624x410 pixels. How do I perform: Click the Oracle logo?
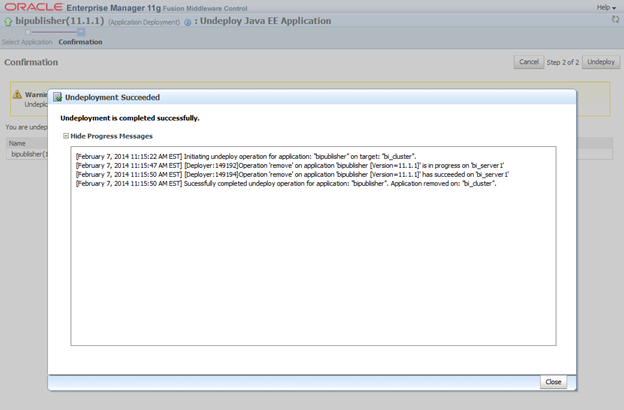(x=32, y=7)
